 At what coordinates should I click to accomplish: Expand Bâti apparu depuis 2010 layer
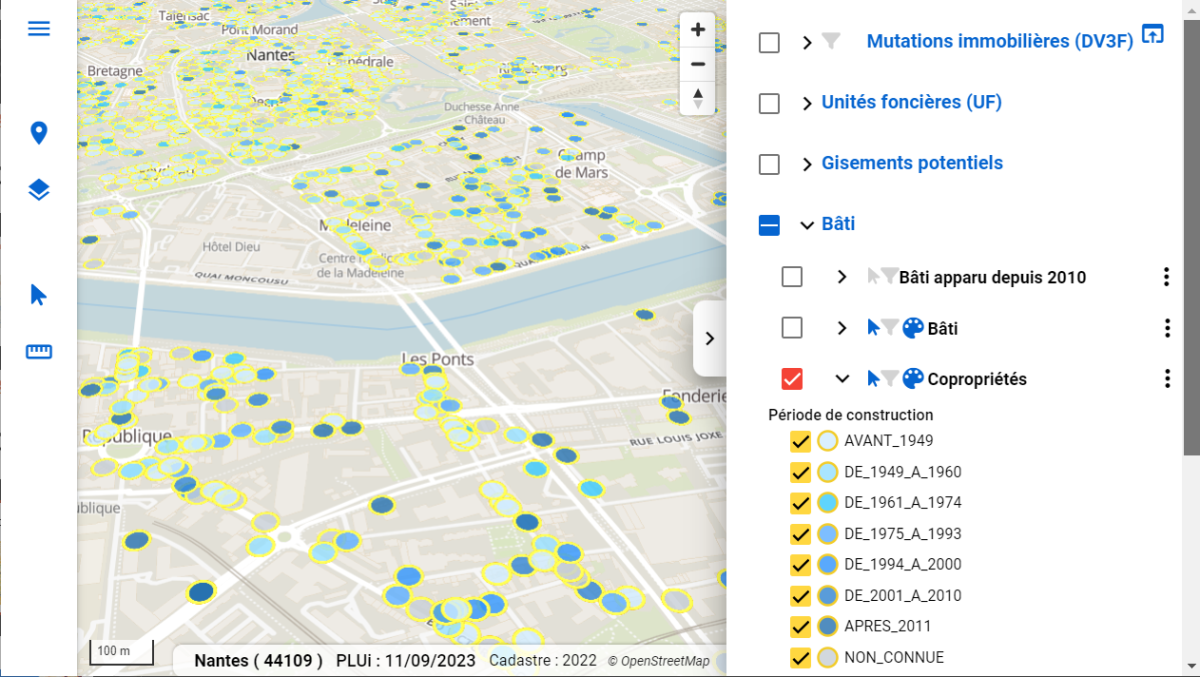coord(842,277)
